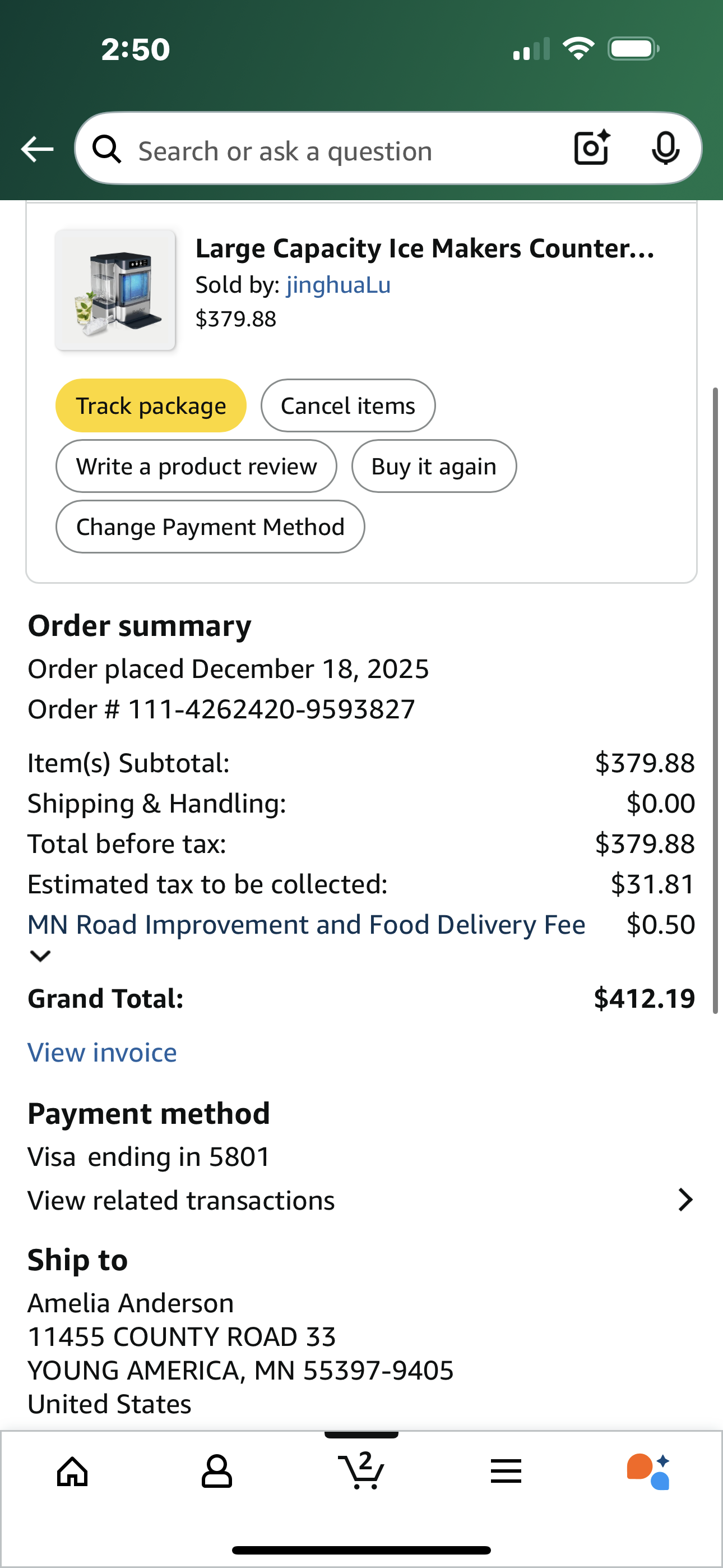
Task: Open the hamburger menu tab
Action: point(506,1472)
